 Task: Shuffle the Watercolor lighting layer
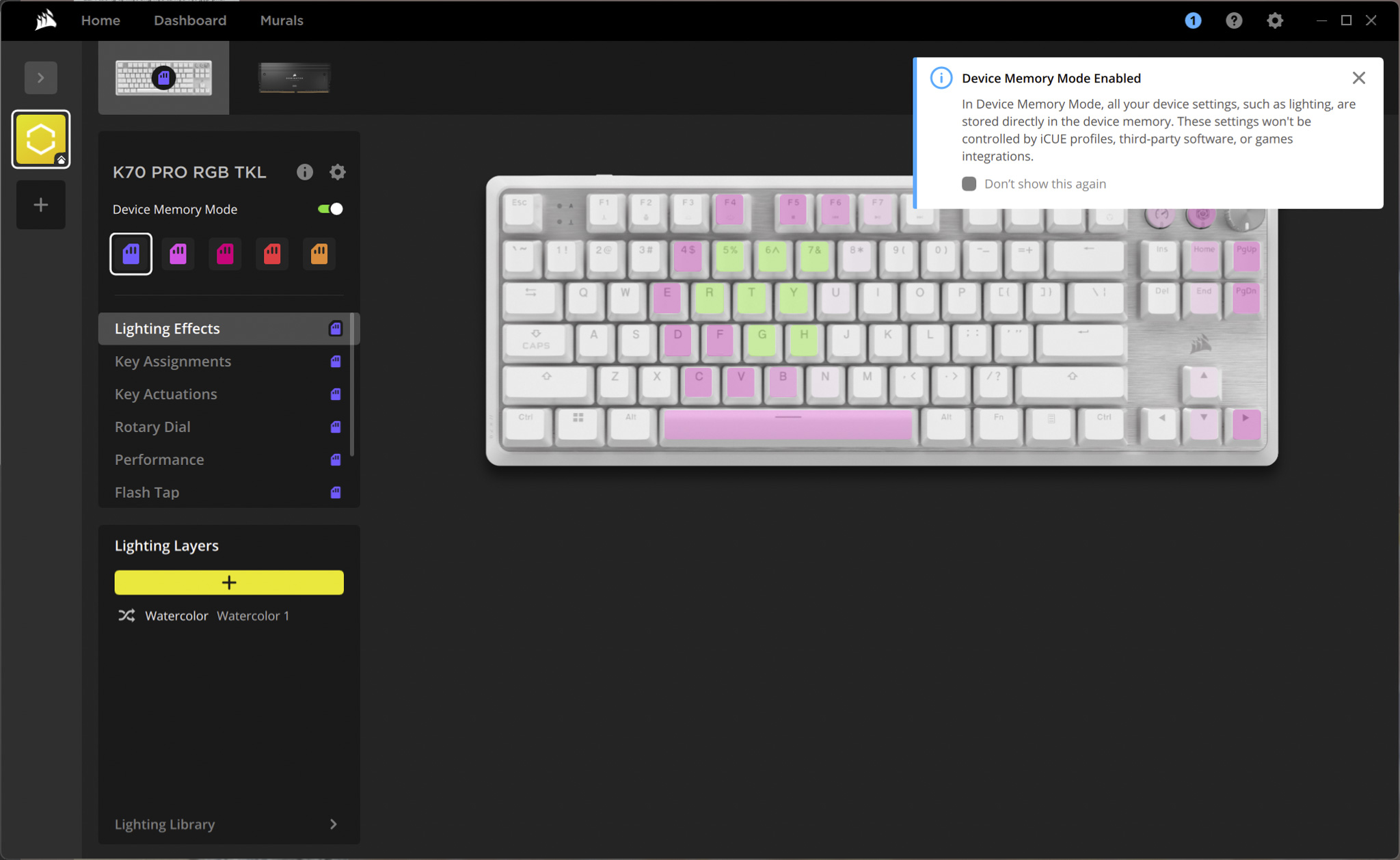126,615
